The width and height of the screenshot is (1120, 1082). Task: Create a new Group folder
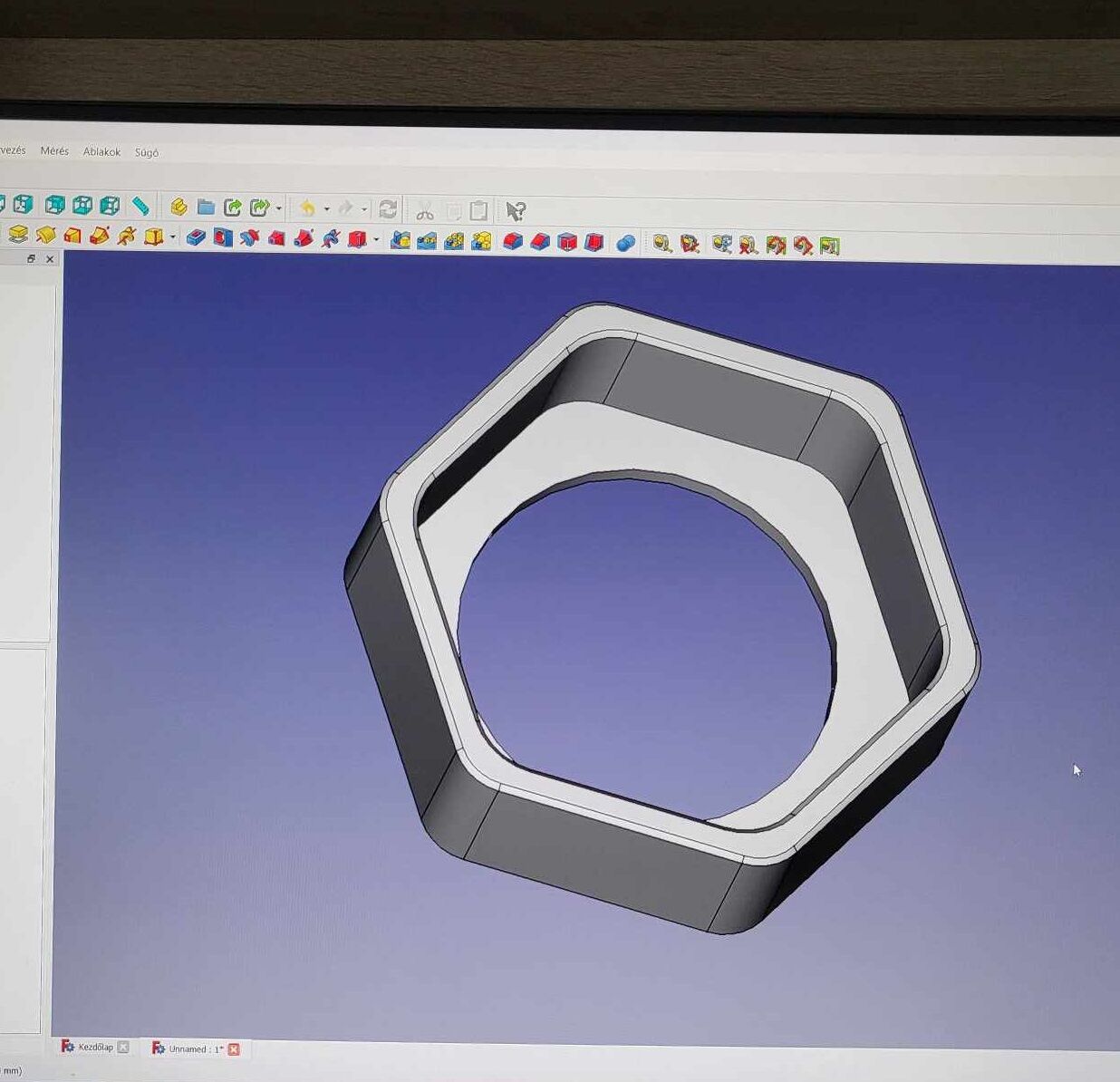pos(206,208)
